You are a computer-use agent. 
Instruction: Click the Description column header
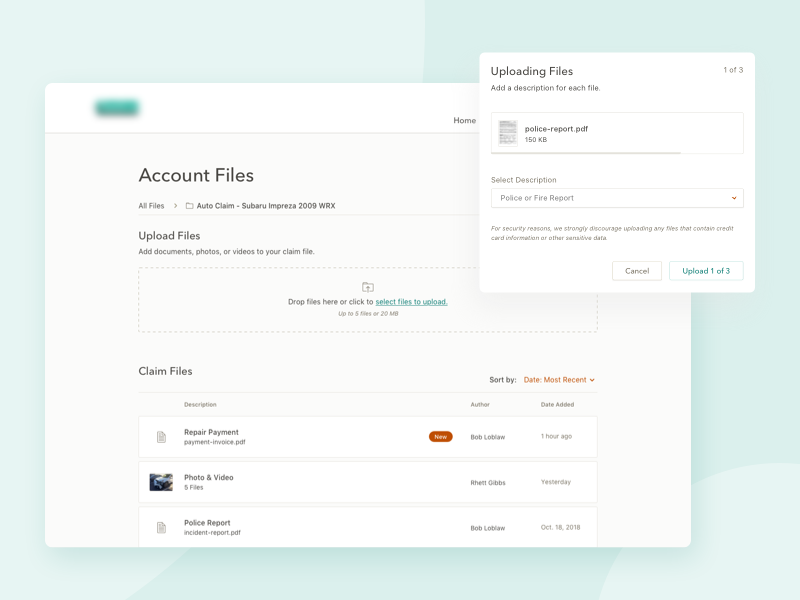[x=200, y=405]
